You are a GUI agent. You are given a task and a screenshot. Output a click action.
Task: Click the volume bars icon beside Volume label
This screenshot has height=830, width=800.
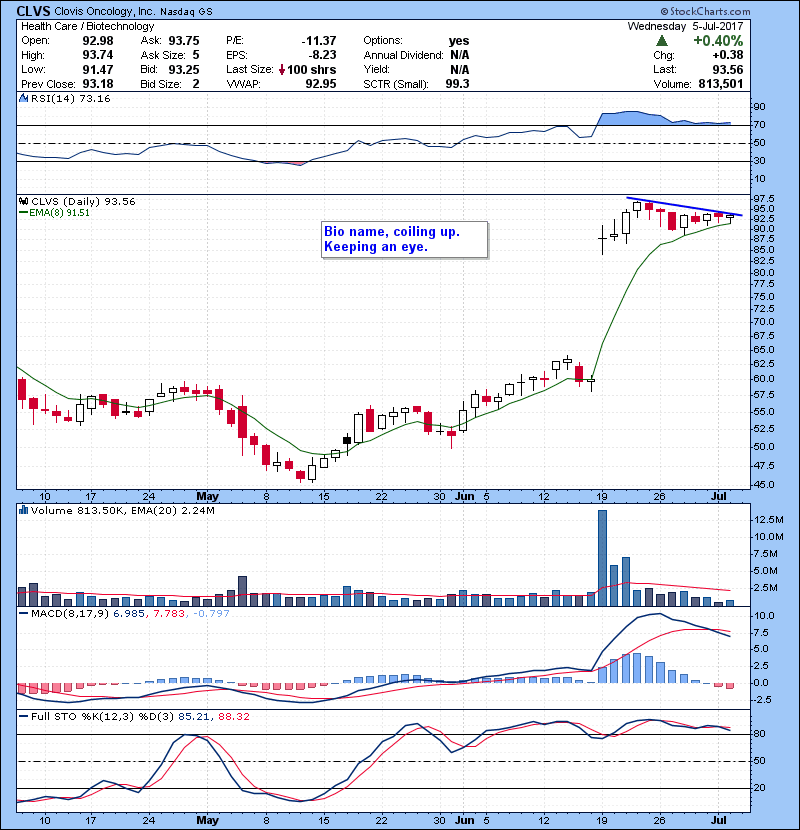coord(23,510)
